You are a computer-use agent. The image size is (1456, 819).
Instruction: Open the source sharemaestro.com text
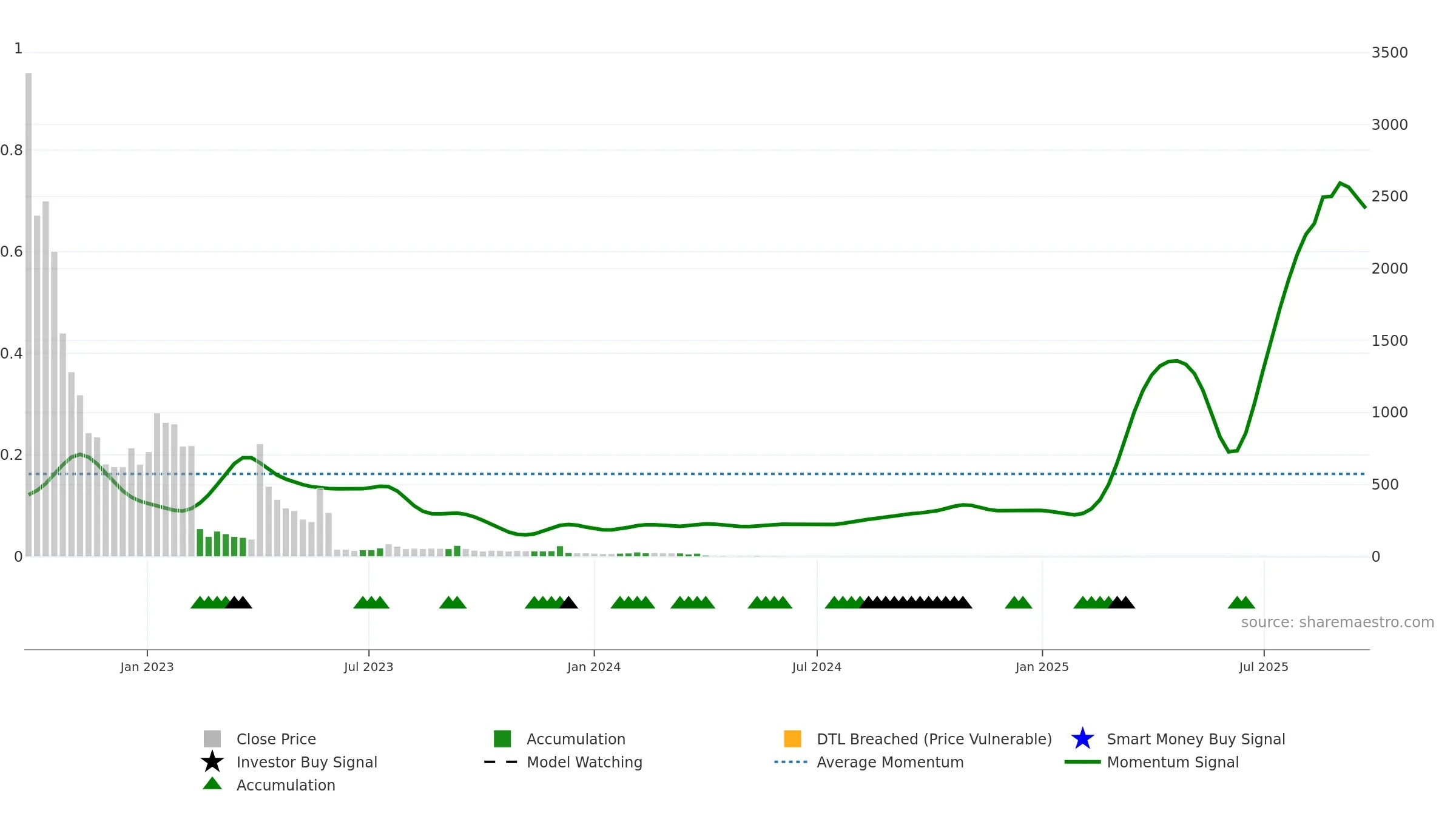click(1338, 622)
